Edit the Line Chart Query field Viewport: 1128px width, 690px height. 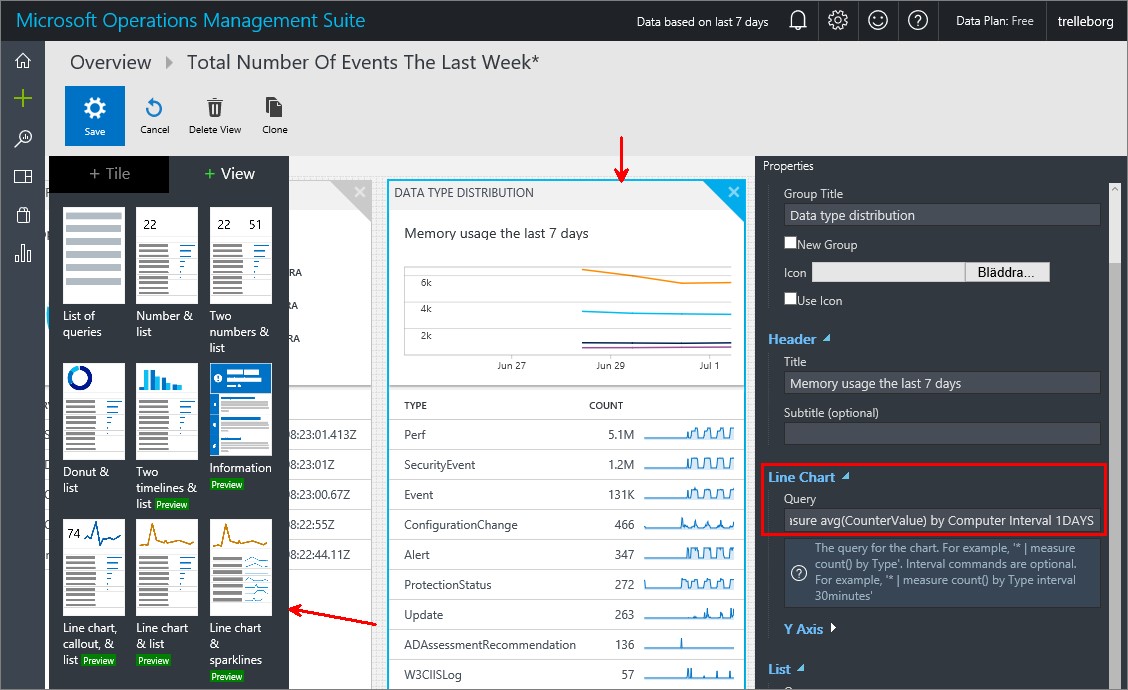tap(942, 520)
